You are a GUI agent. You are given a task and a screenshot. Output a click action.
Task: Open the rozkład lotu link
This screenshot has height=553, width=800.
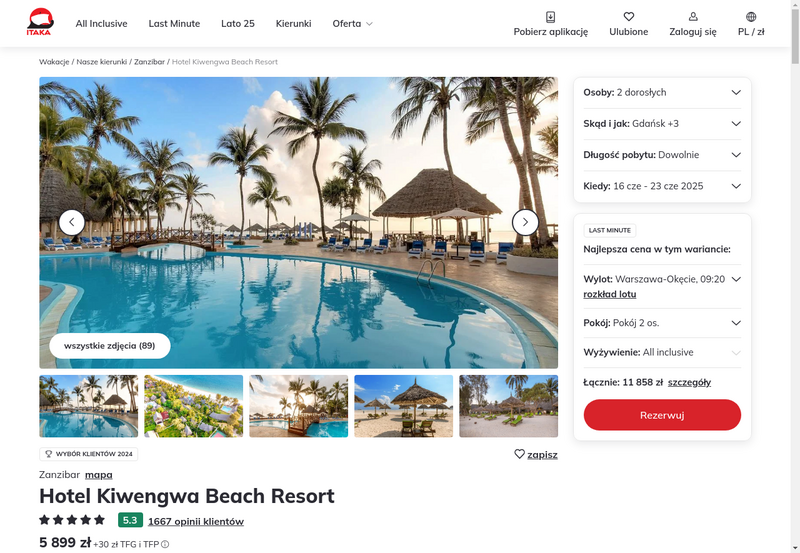[610, 294]
